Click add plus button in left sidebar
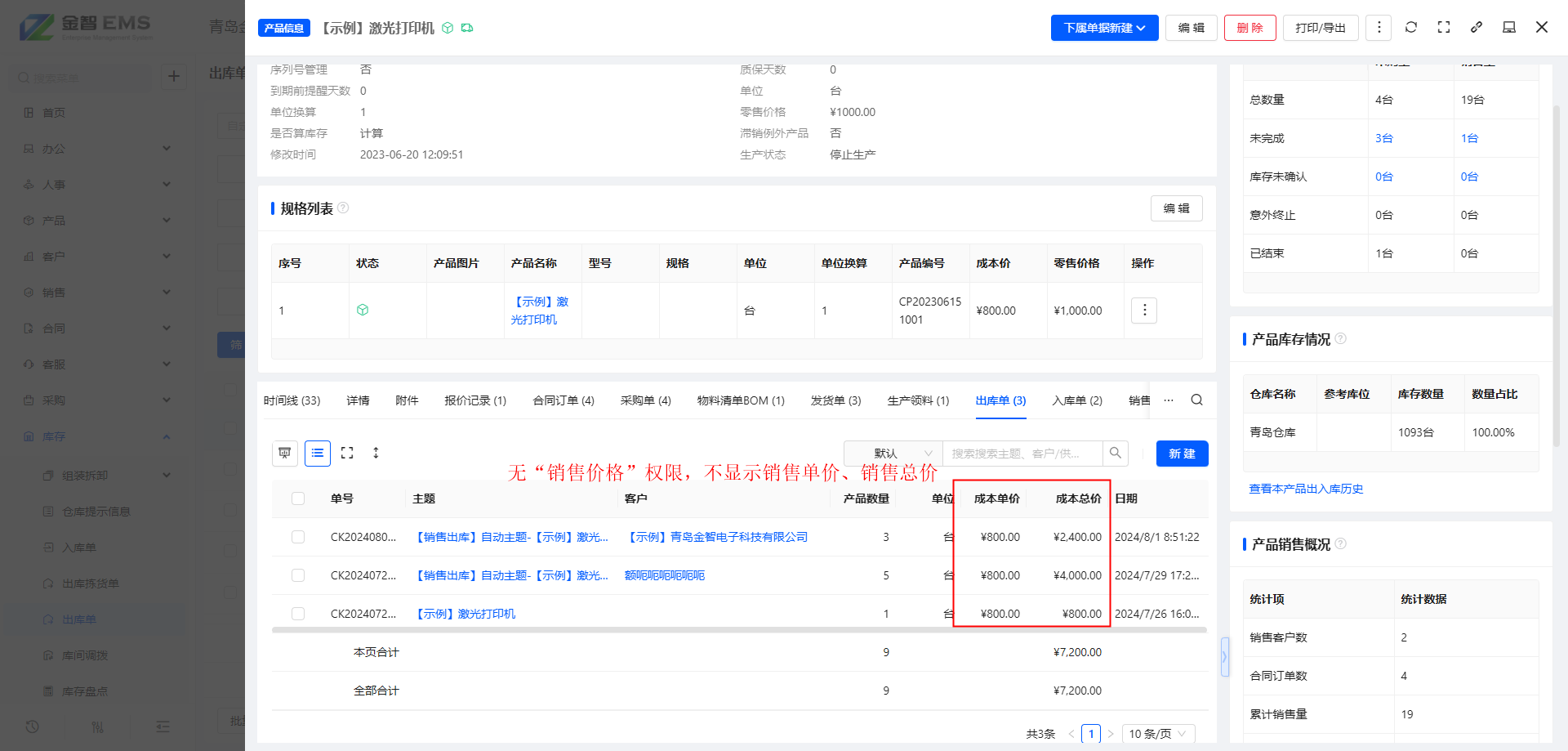Image resolution: width=1568 pixels, height=751 pixels. tap(173, 76)
